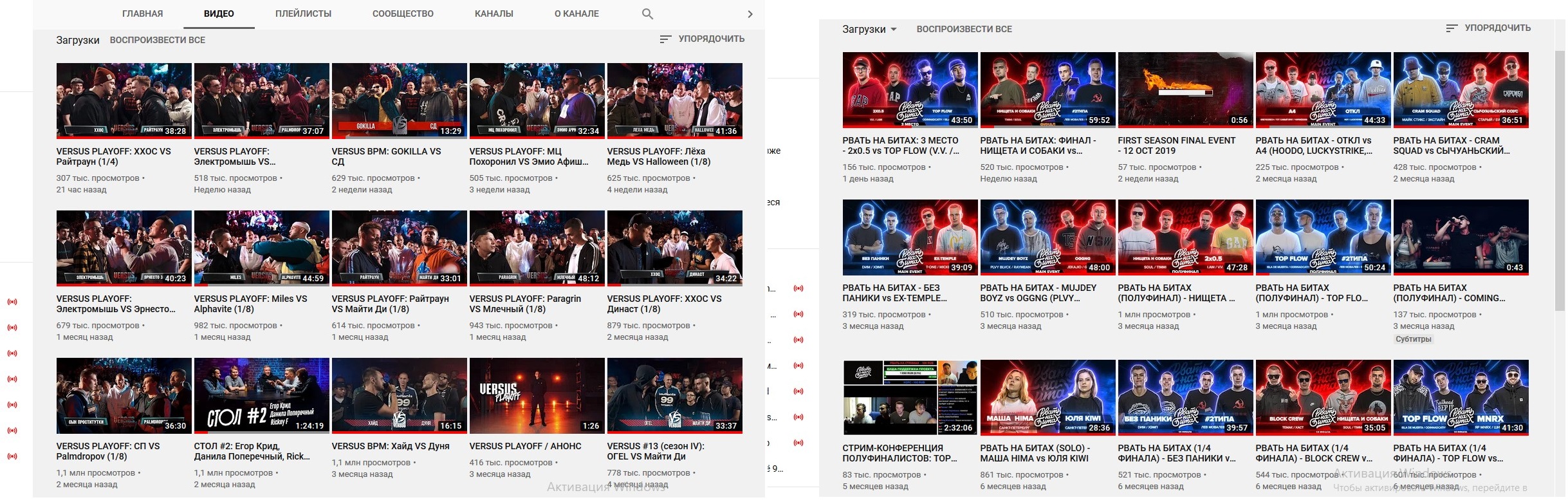Open the MUJDEY BOYZ vs OGGNG thumbnail
The image size is (1568, 502).
click(x=1048, y=237)
